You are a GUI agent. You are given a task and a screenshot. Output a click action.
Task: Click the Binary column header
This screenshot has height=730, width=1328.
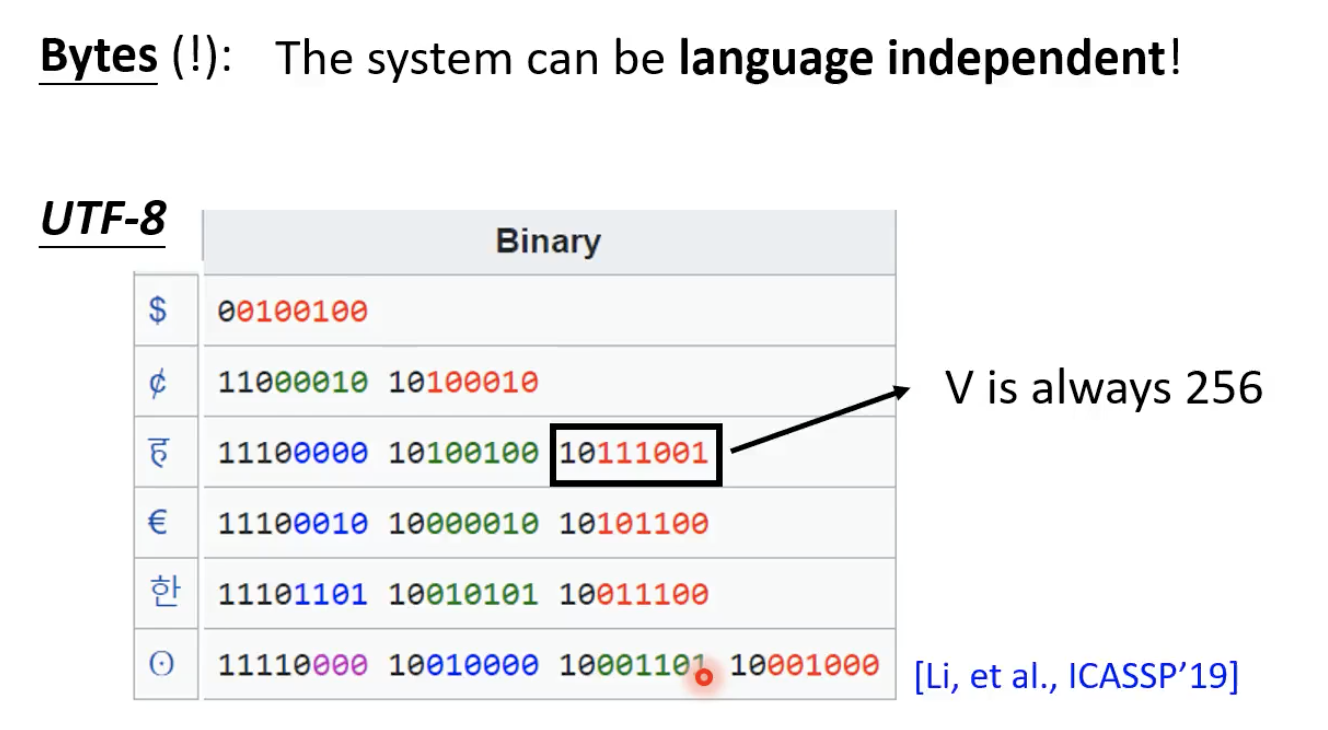pos(548,242)
